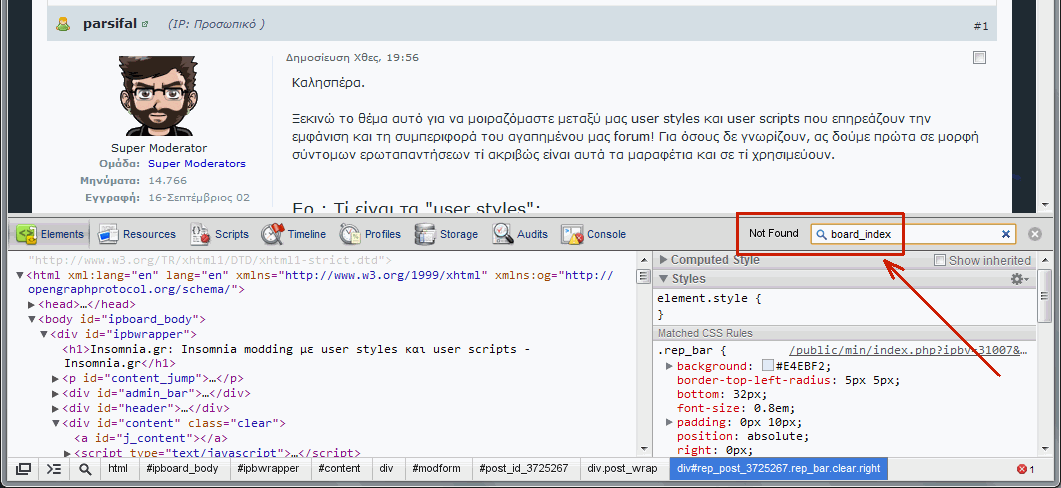Collapse the div content node
Screen dimensions: 1061x488
tap(56, 423)
